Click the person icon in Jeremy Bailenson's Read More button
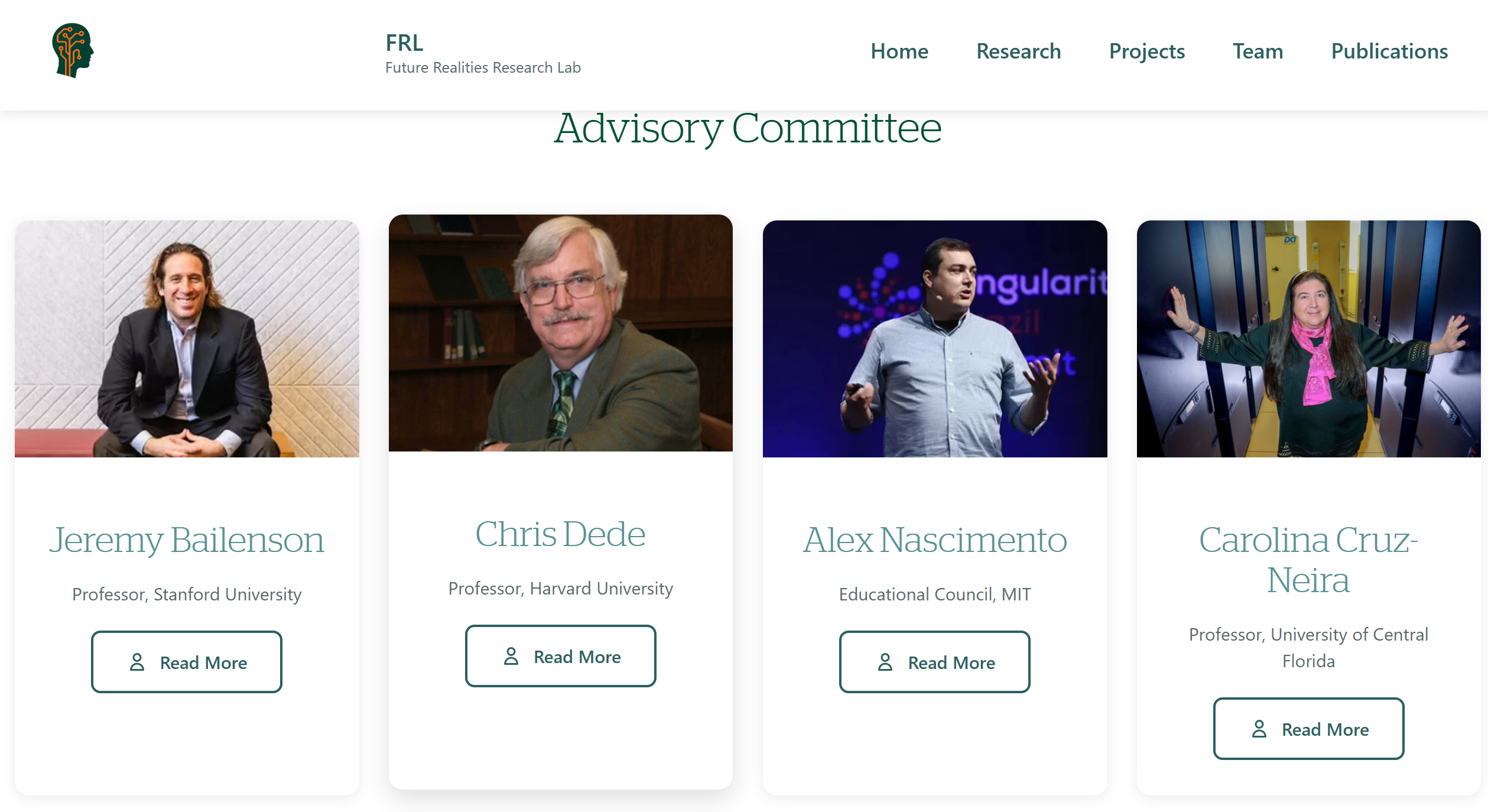The image size is (1488, 812). pyautogui.click(x=137, y=663)
